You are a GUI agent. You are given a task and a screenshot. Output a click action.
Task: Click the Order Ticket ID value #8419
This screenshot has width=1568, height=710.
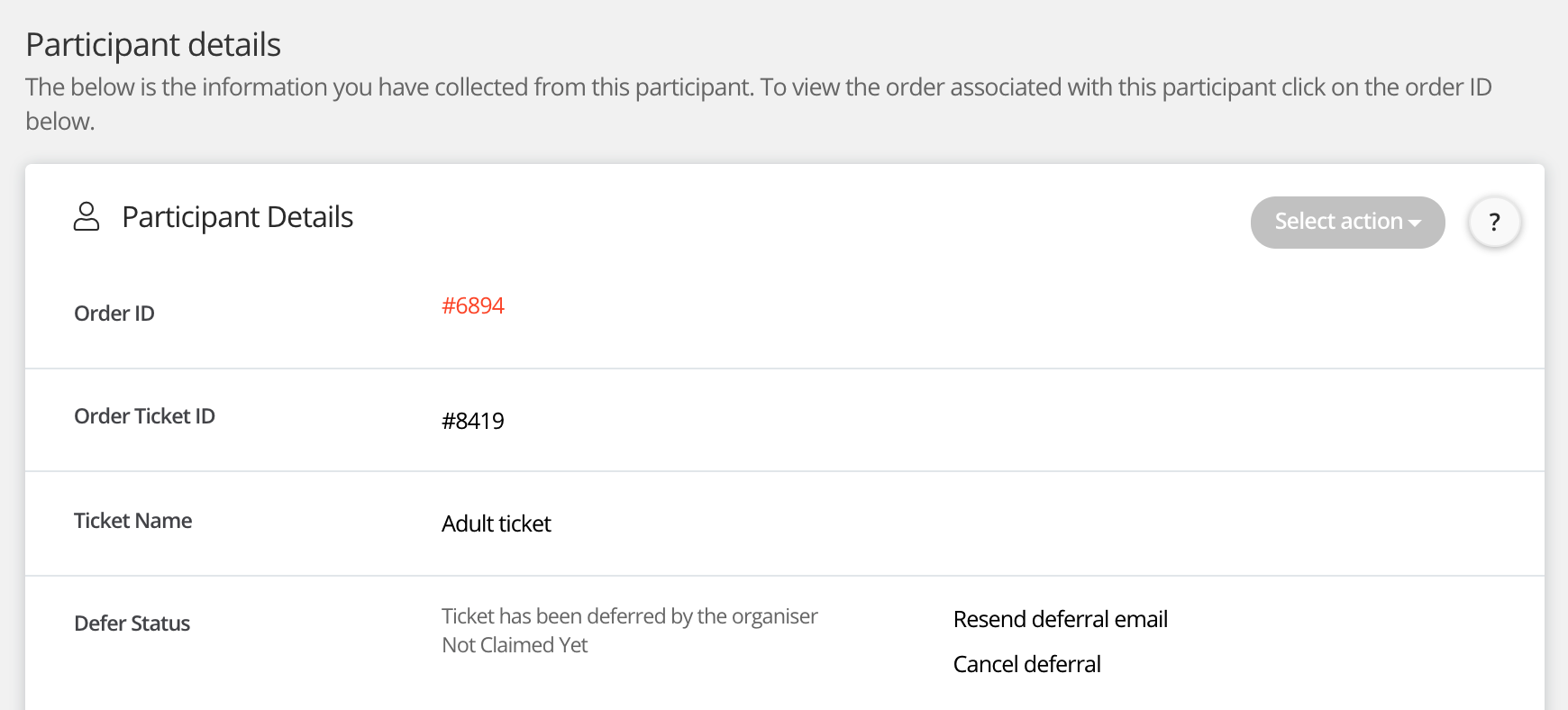472,421
